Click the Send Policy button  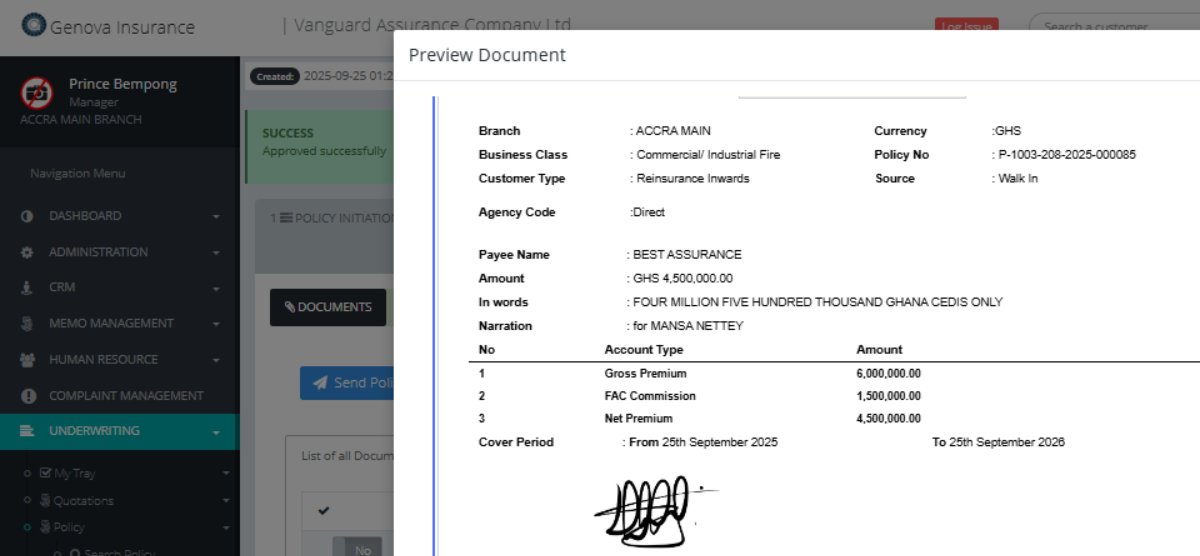[348, 383]
